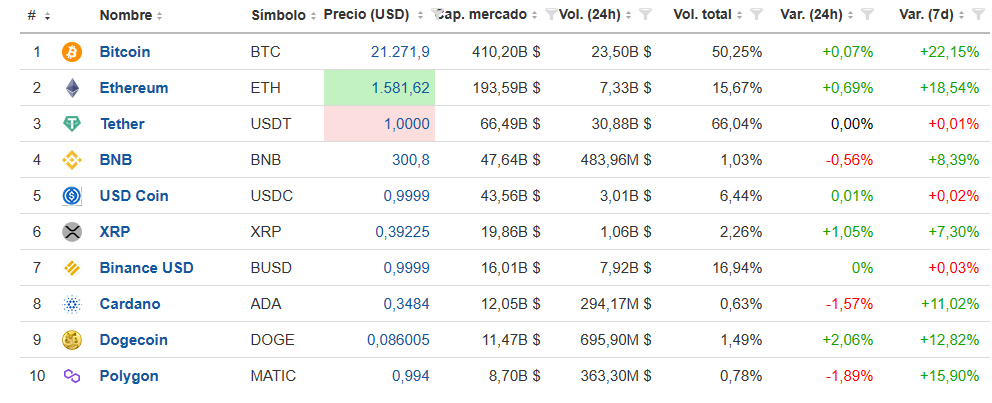Screen dimensions: 992x403
Task: Click the blue USD Coin logo
Action: point(71,196)
